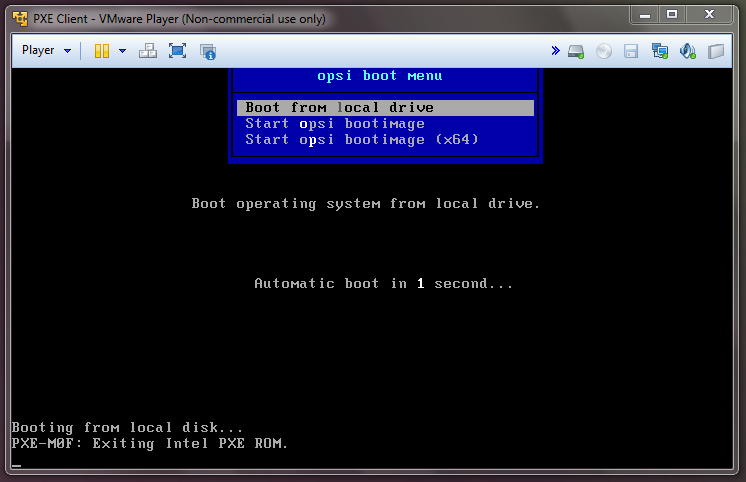746x482 pixels.
Task: Pause the virtual machine
Action: pos(102,51)
